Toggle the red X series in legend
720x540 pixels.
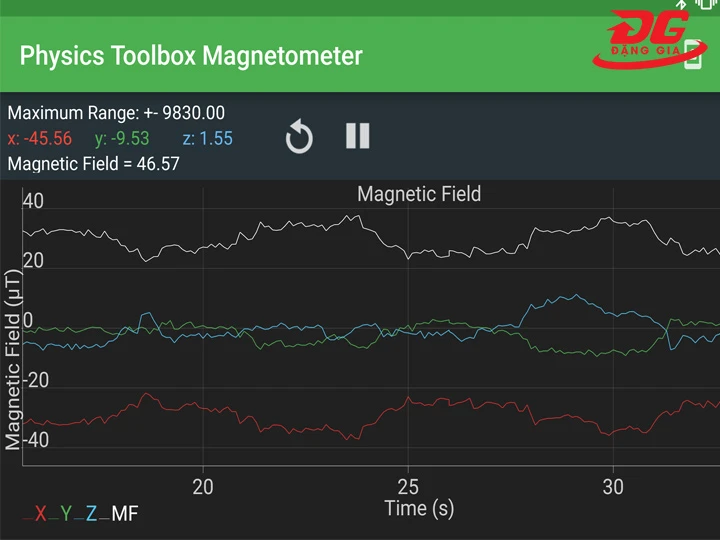(40, 514)
